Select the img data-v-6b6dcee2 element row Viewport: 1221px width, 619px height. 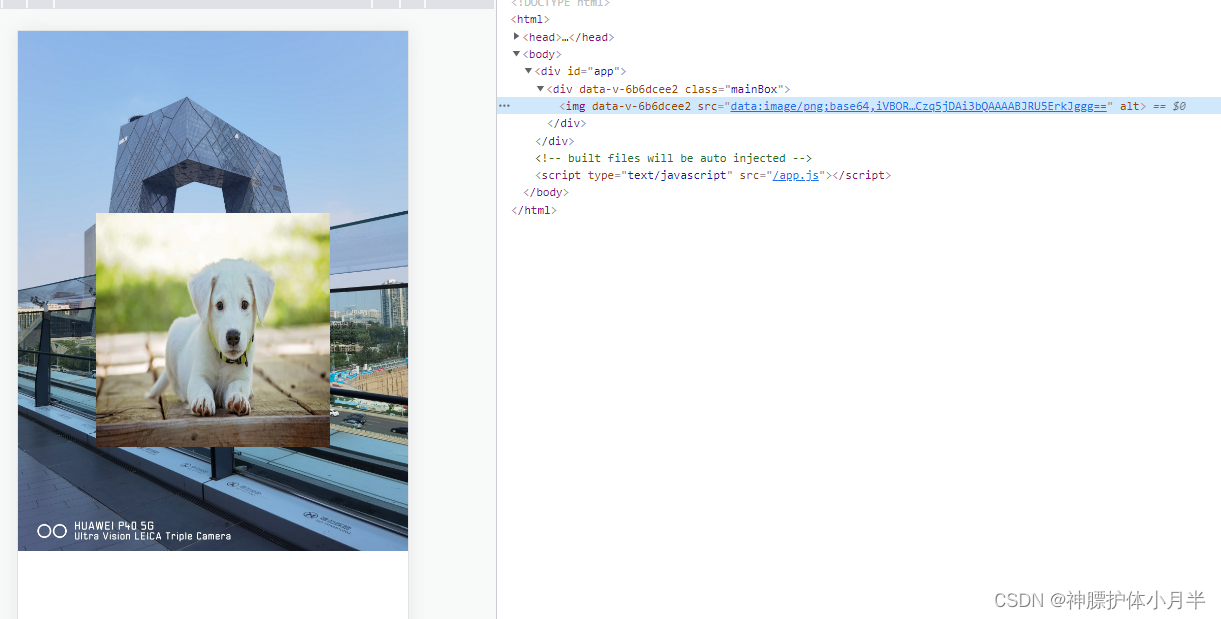tap(858, 106)
